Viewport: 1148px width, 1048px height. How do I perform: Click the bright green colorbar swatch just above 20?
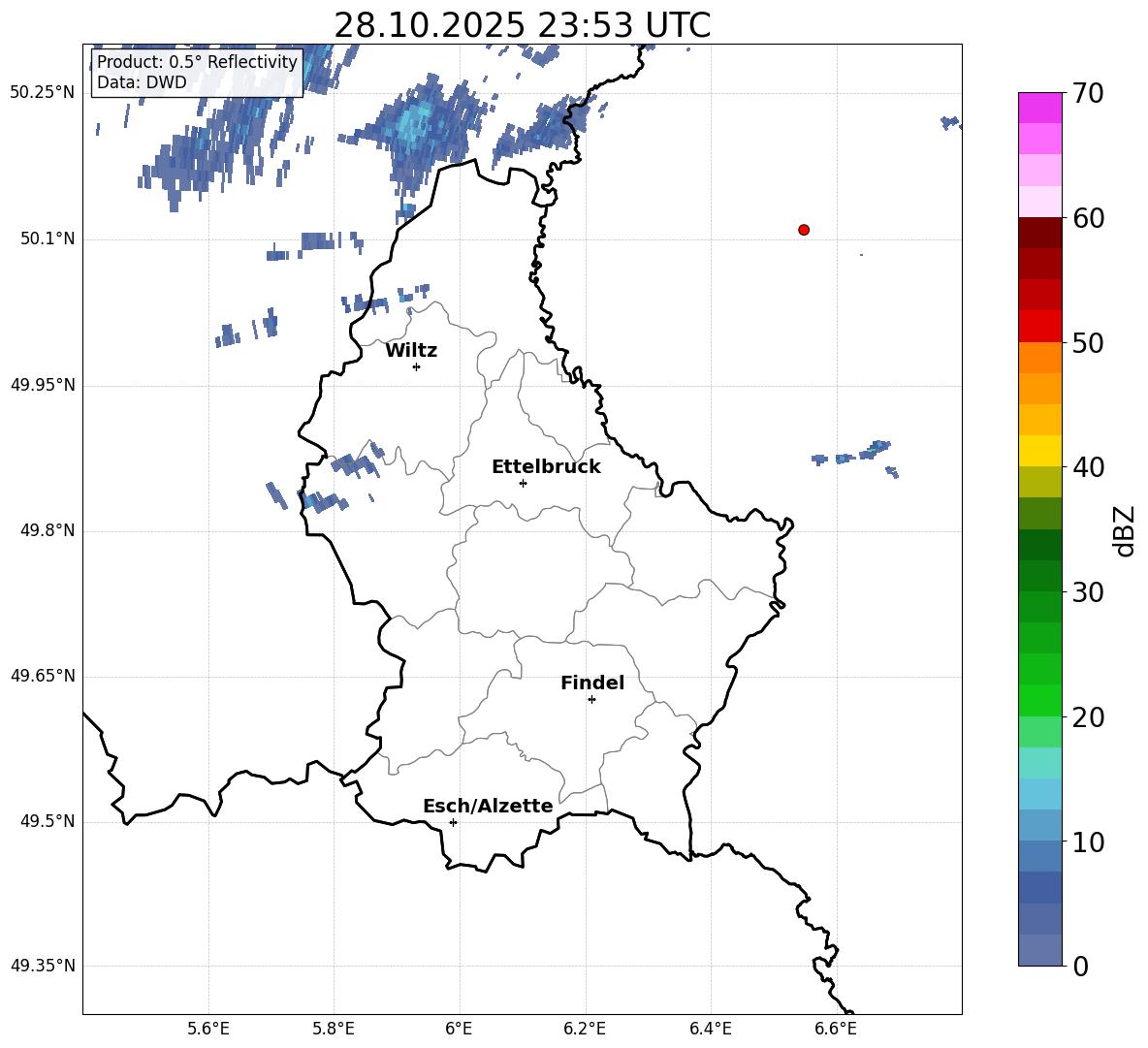tap(1039, 700)
